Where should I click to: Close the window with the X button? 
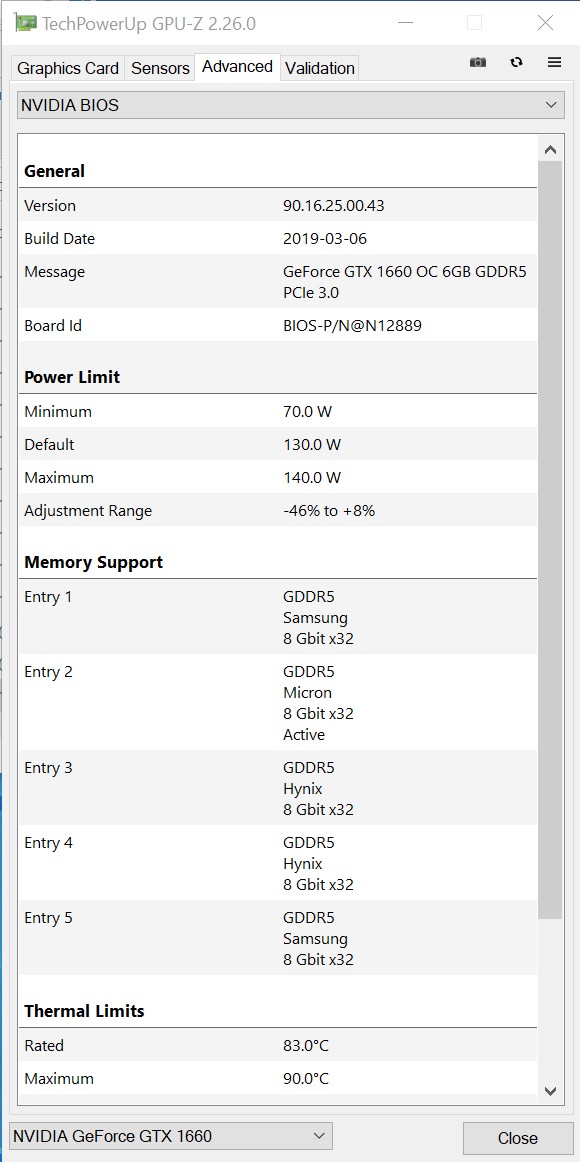545,23
